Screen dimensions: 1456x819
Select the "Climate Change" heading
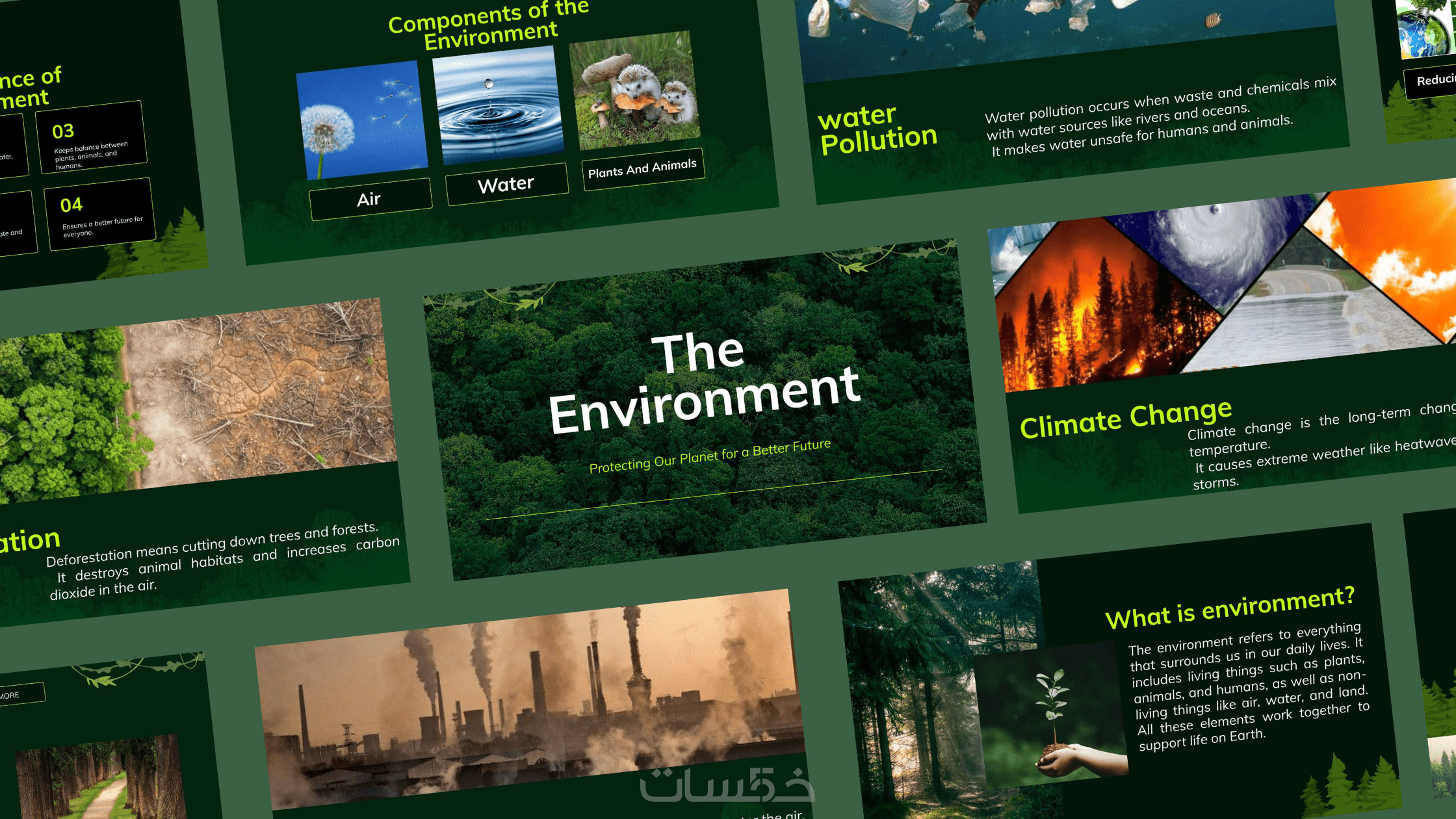point(1126,419)
